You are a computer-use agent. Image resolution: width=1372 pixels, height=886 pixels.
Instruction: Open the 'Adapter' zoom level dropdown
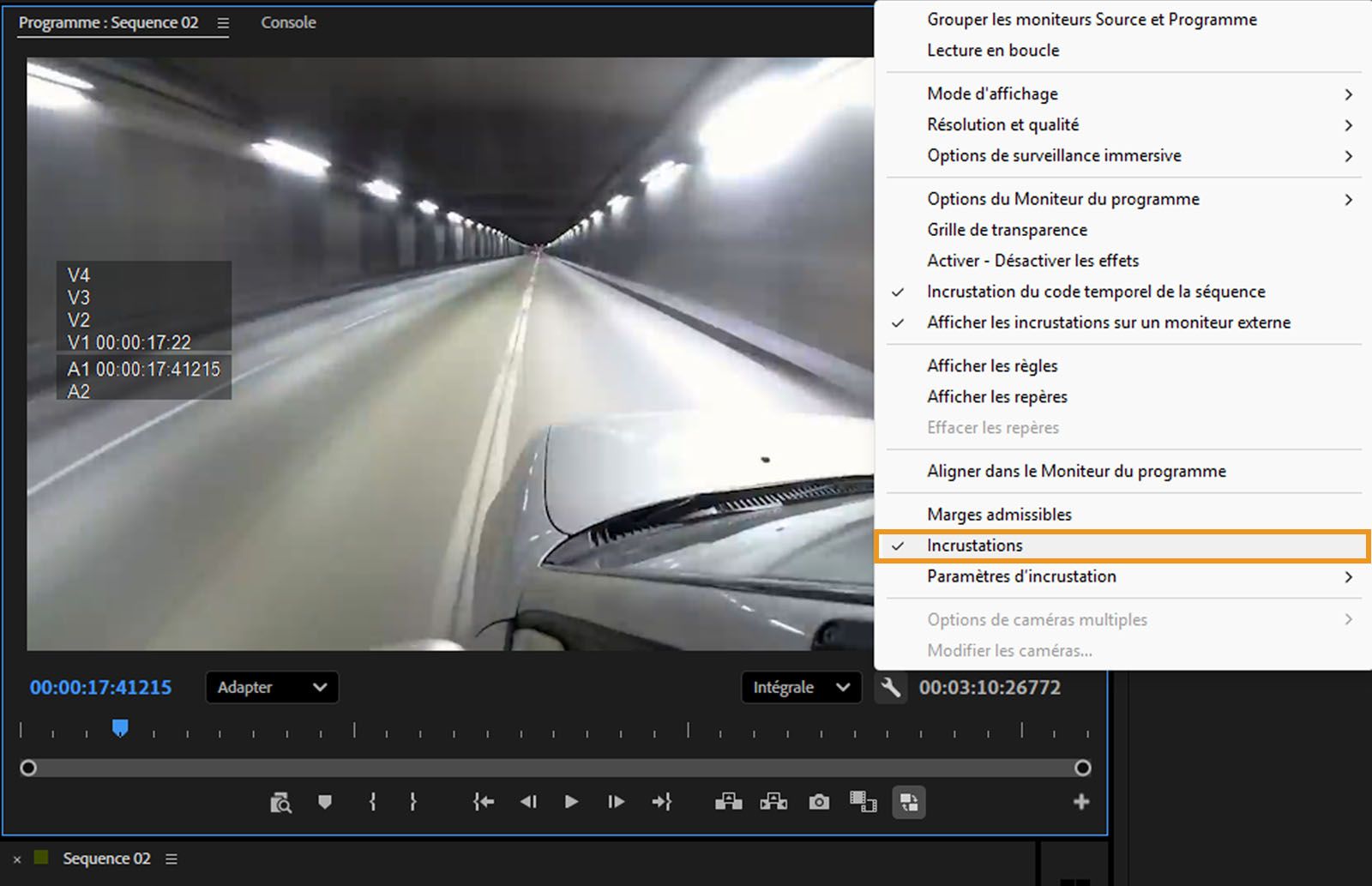click(272, 687)
